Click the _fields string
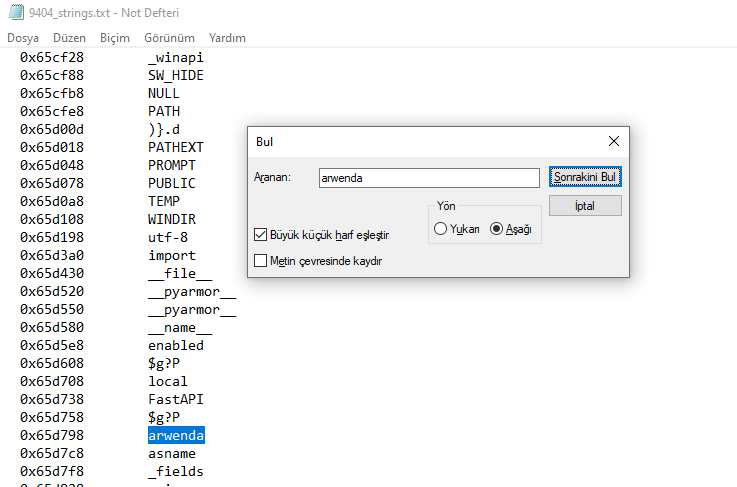 (176, 471)
